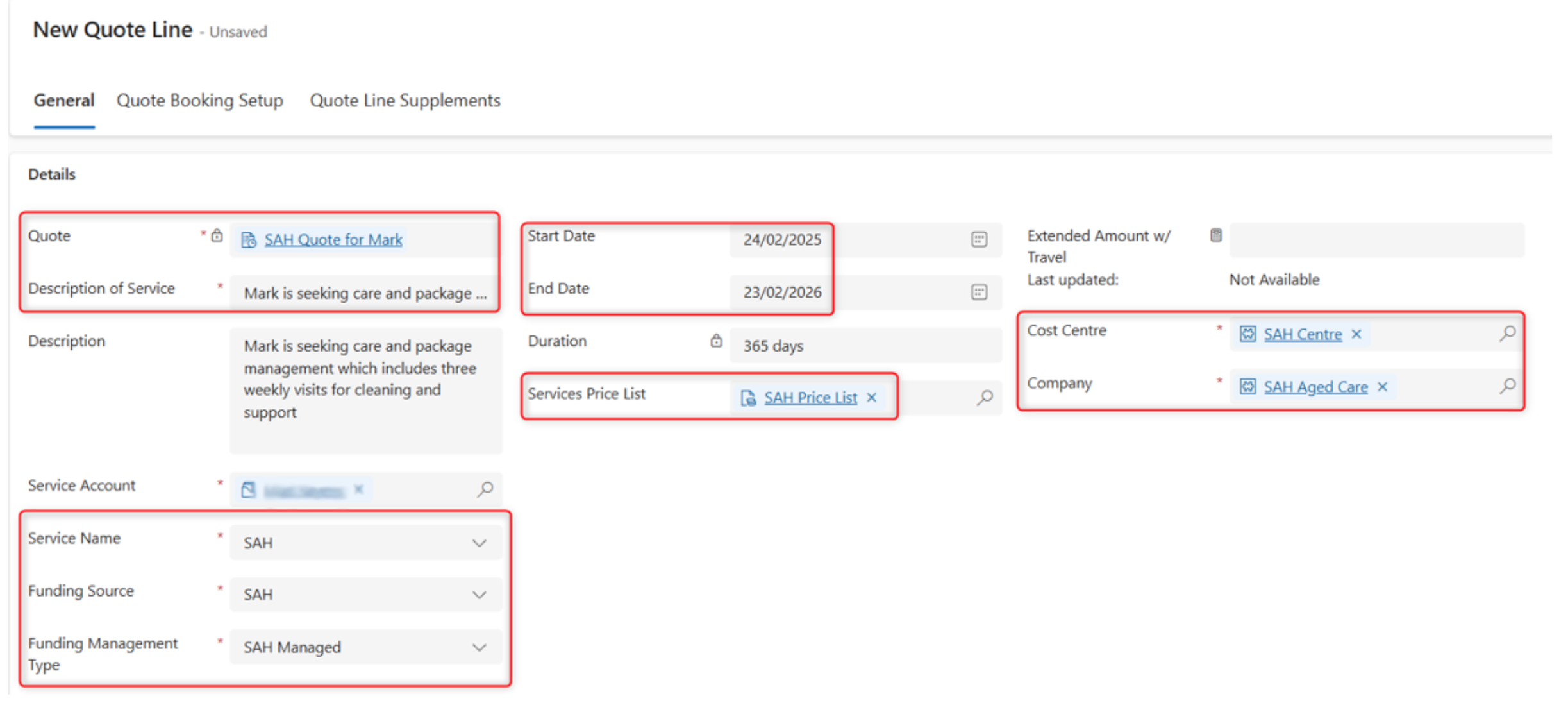1568x712 pixels.
Task: Remove SAH Price List selection
Action: [x=872, y=398]
